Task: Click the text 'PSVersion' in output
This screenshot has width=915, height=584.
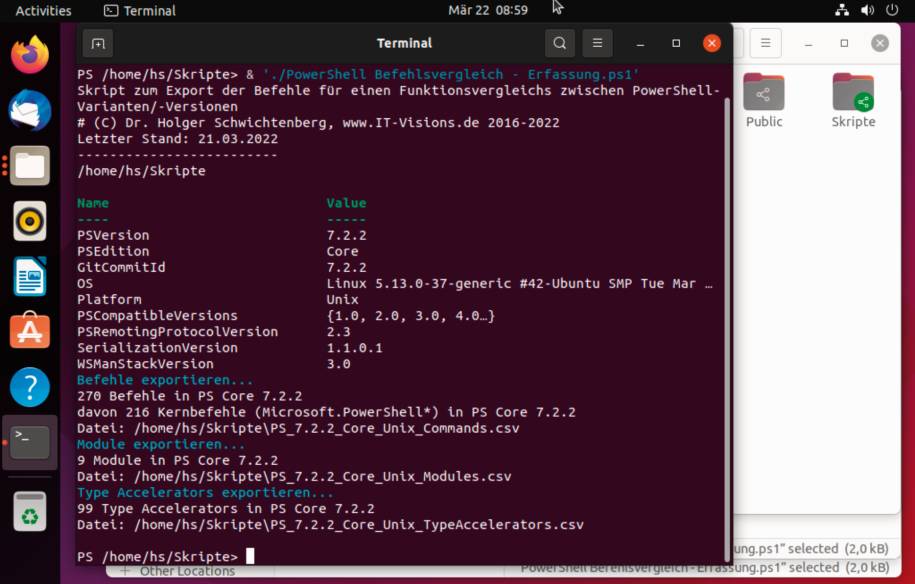Action: (113, 235)
